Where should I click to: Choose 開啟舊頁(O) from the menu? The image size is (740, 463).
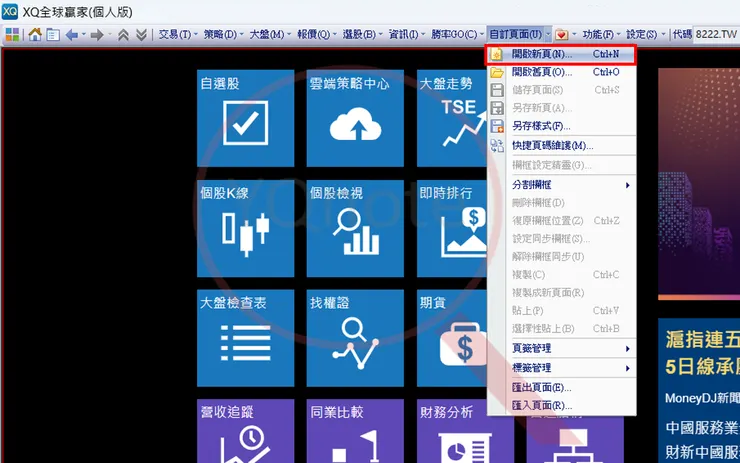[x=561, y=72]
